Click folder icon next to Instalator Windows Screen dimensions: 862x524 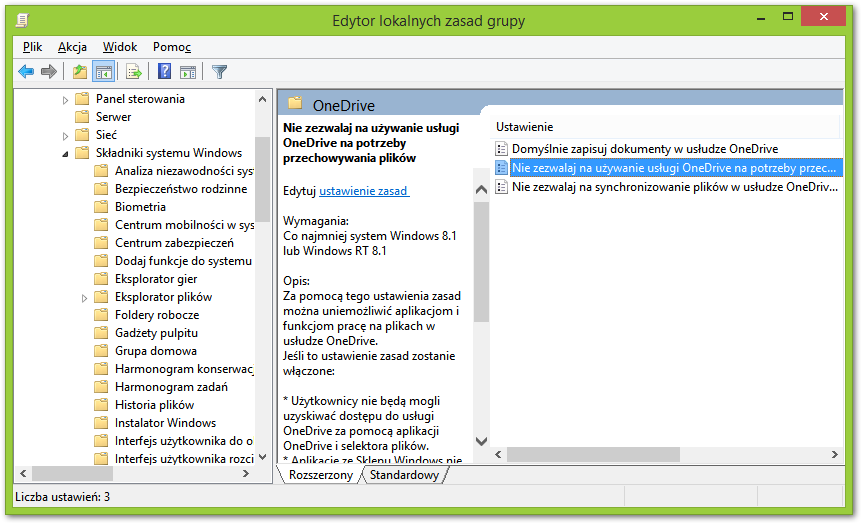[101, 423]
